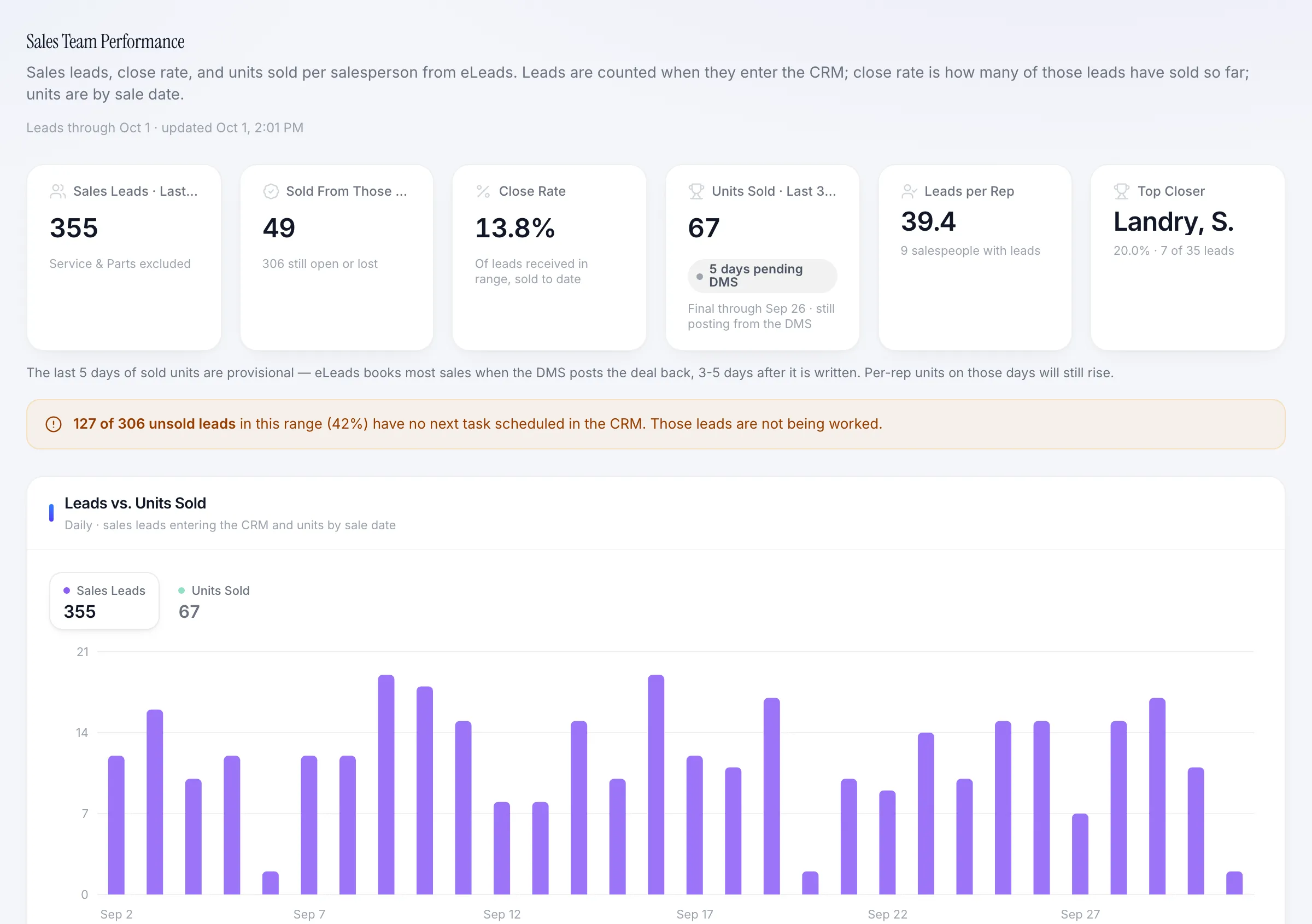
Task: Click the 'Sep 27' x-axis label
Action: coord(1080,914)
